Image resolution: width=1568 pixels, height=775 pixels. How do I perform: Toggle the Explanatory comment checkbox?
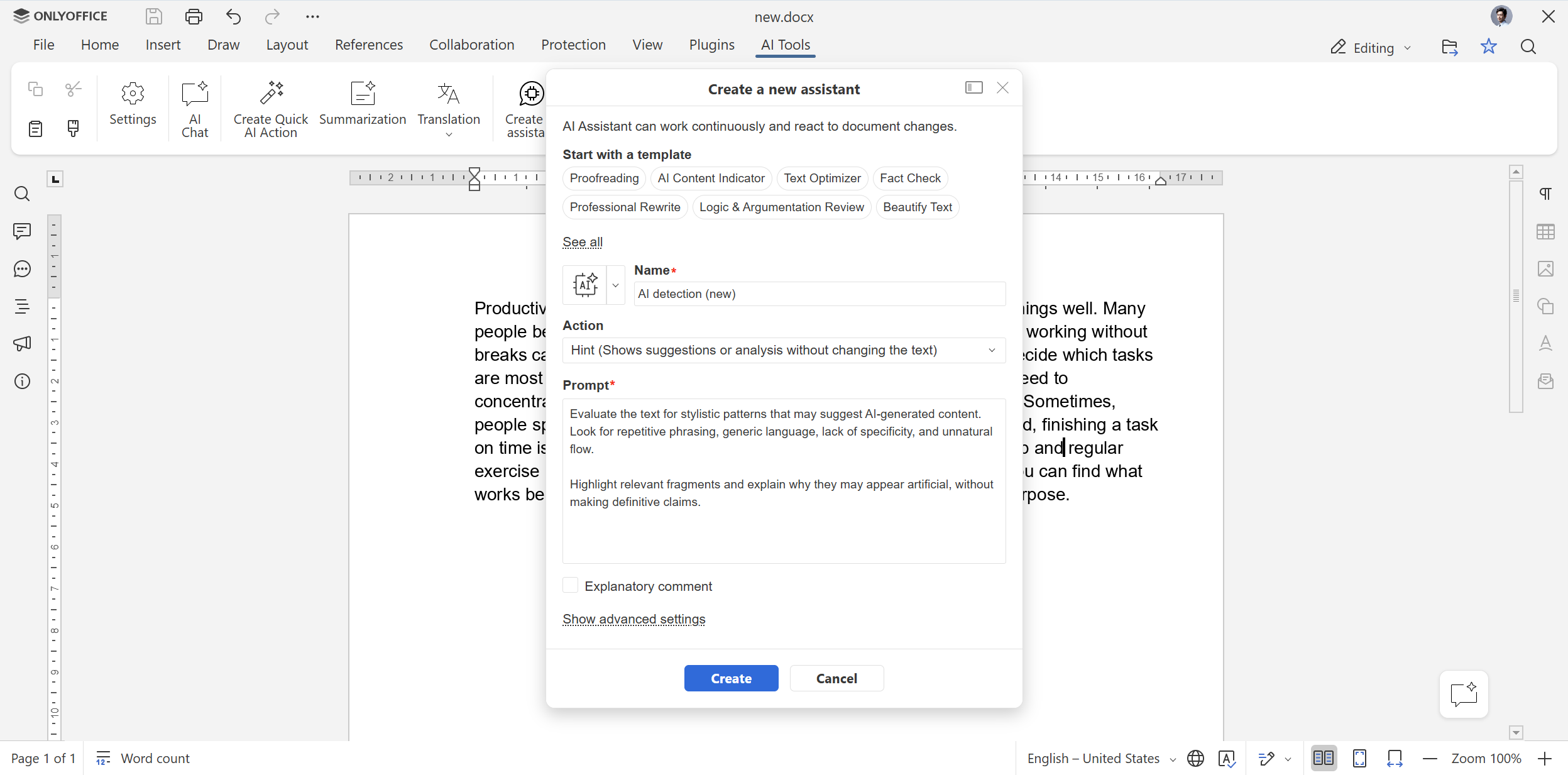pos(570,585)
